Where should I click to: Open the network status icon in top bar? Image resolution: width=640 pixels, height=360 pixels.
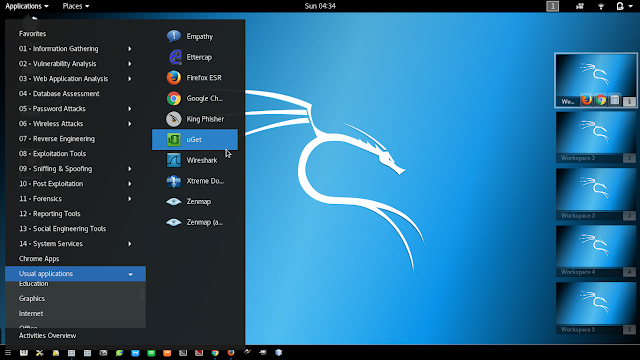(x=601, y=6)
